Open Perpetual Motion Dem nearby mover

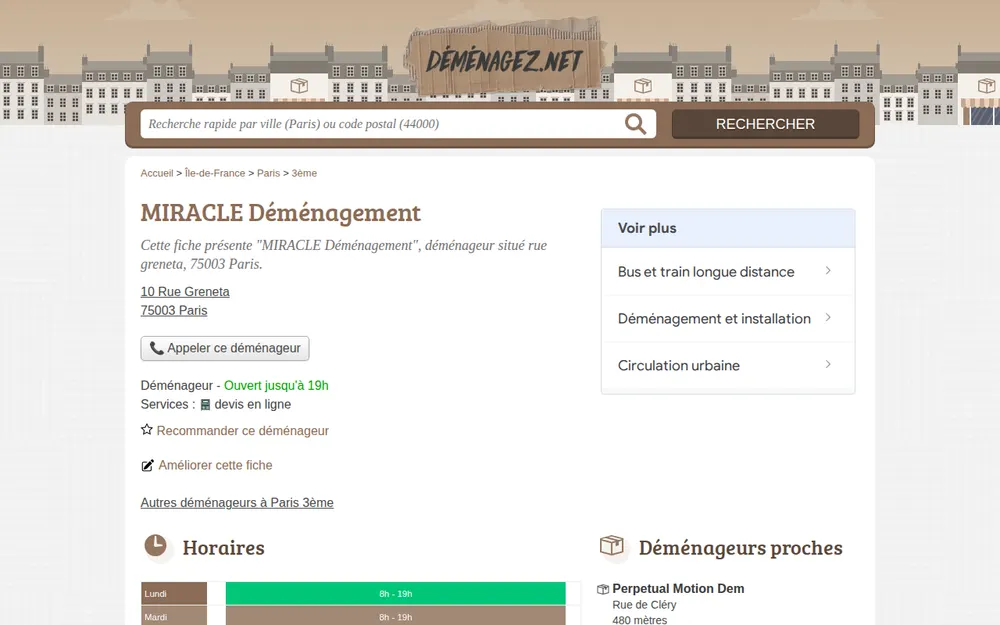[x=678, y=589]
